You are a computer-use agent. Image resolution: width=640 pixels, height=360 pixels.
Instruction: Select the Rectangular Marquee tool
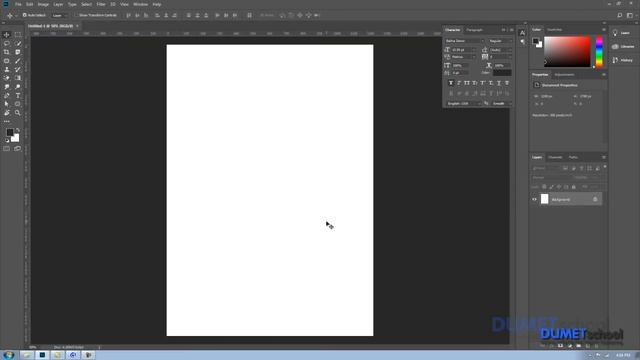(18, 35)
